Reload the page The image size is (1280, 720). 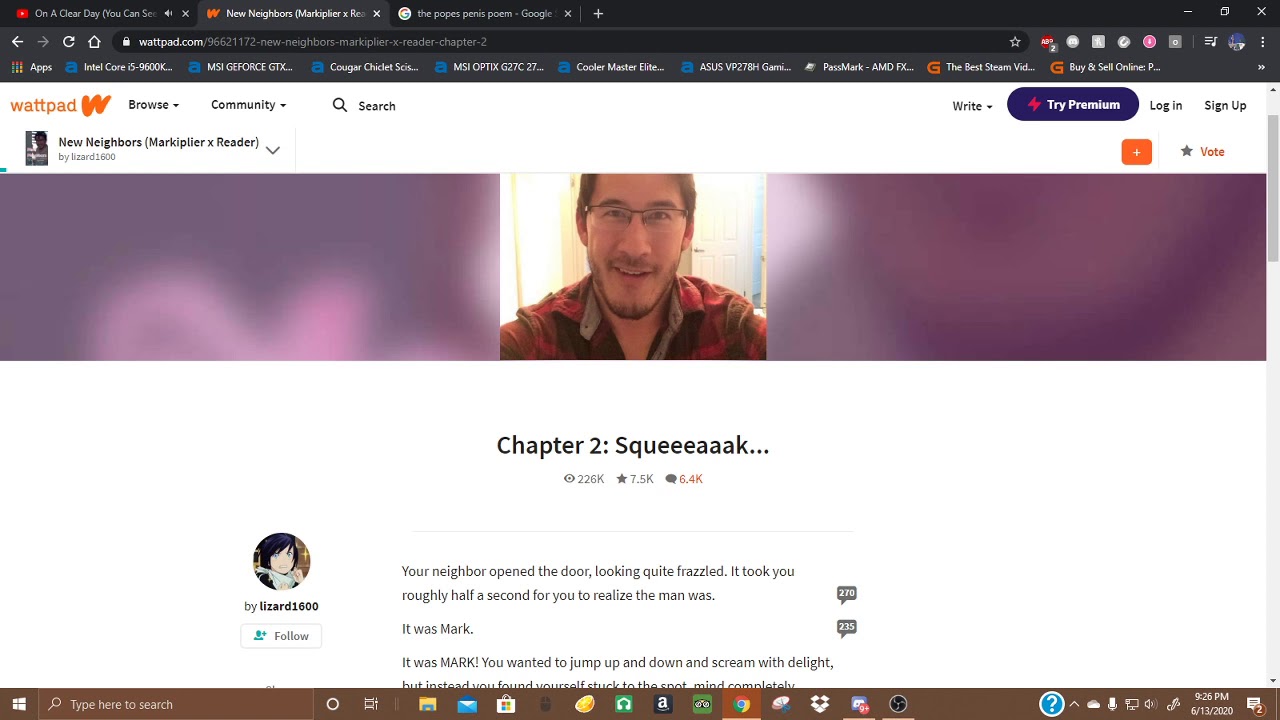pos(69,42)
